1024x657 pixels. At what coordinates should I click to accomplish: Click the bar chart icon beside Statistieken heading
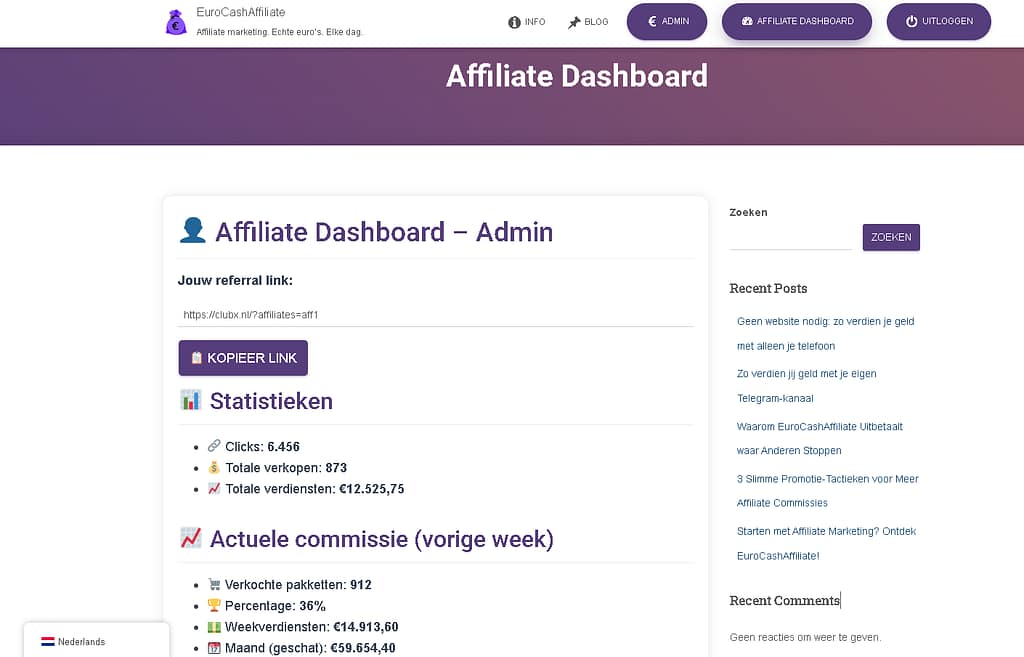[x=189, y=399]
